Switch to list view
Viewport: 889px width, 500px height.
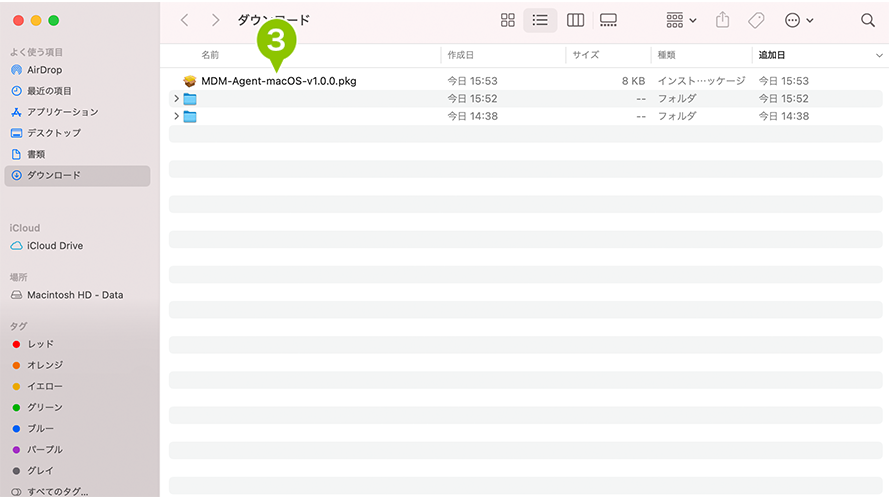[540, 20]
